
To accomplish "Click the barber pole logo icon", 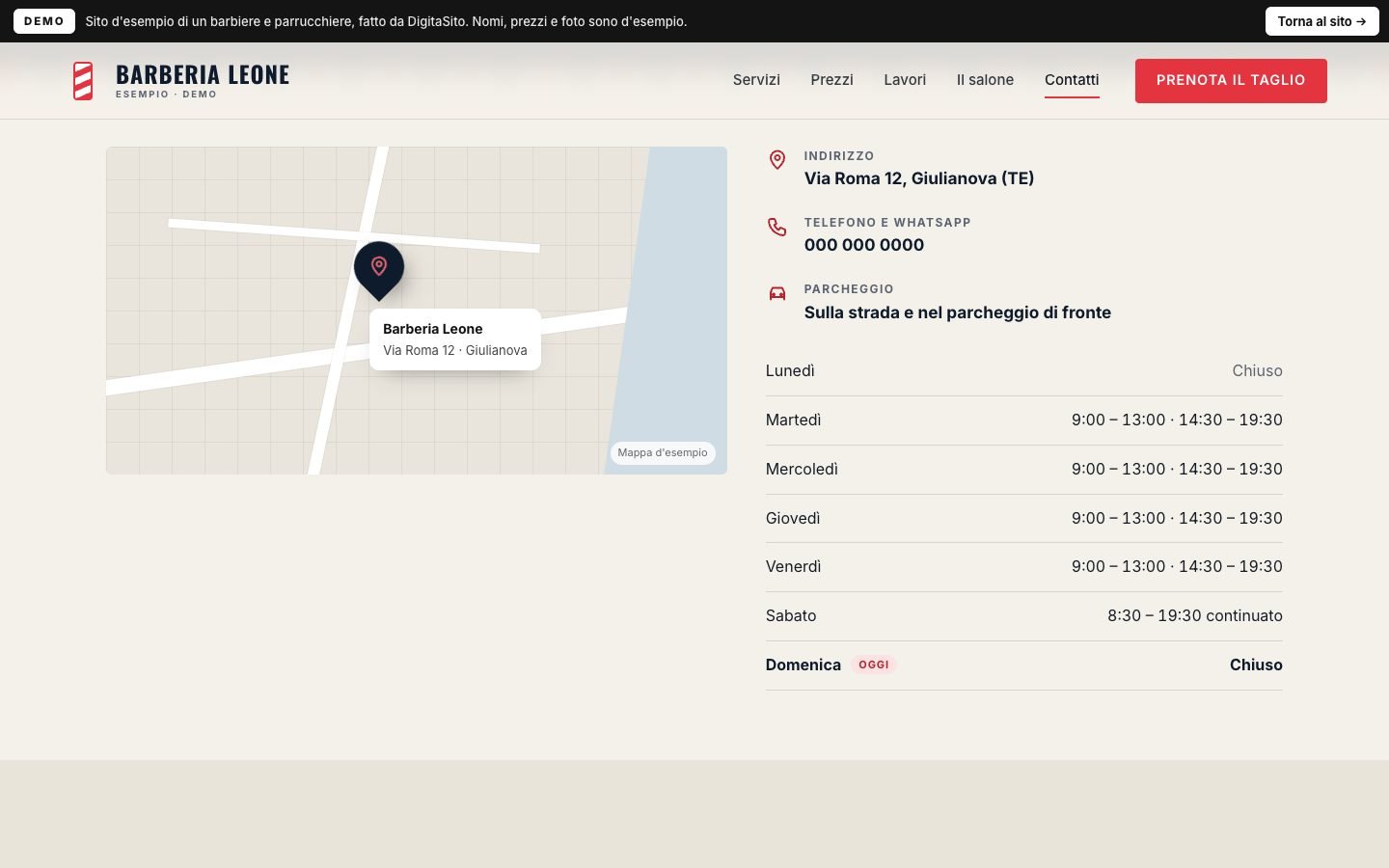I will click(x=84, y=81).
